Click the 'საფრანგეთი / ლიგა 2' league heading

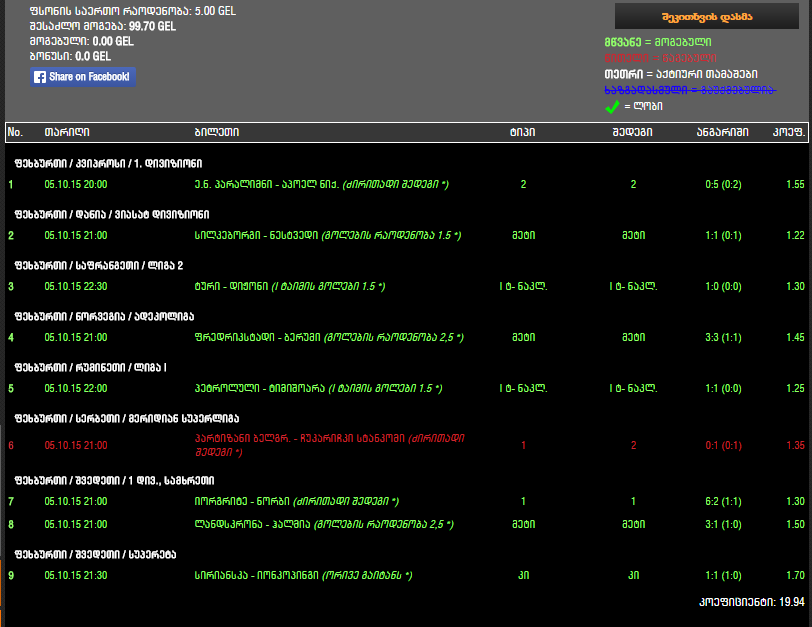coord(99,266)
